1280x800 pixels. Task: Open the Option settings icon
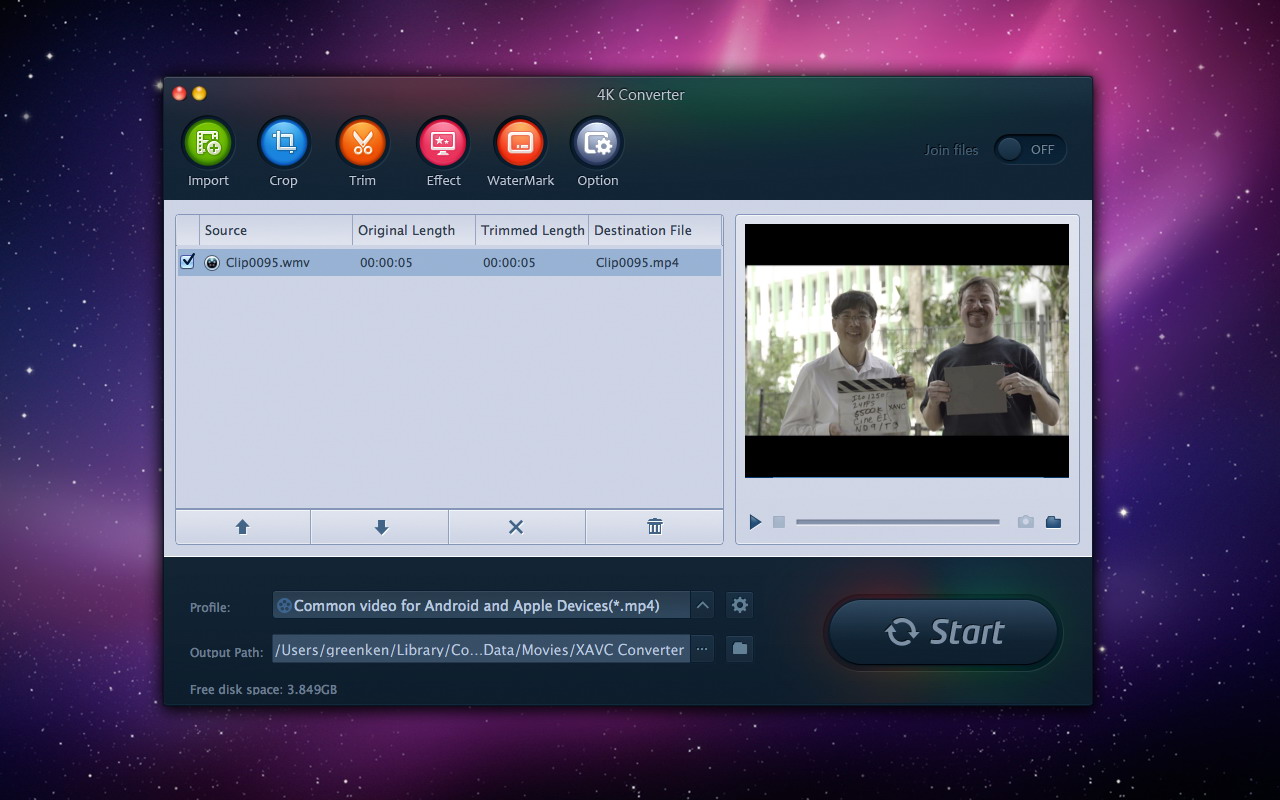[x=597, y=144]
